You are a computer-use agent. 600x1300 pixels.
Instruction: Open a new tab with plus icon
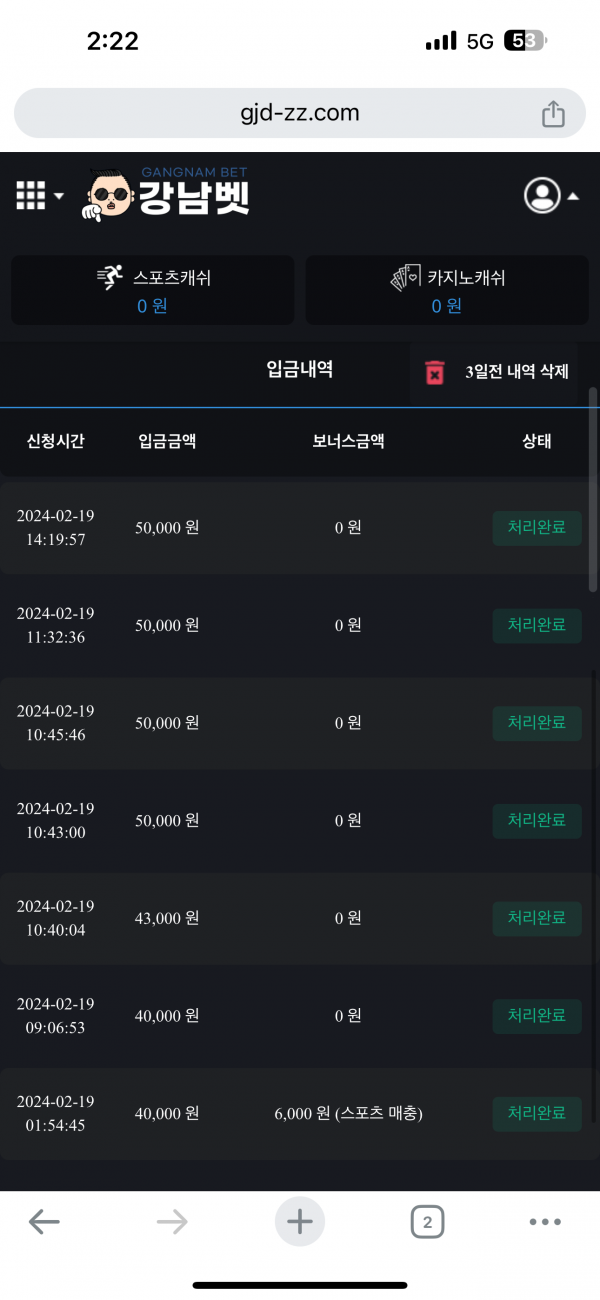tap(300, 1221)
